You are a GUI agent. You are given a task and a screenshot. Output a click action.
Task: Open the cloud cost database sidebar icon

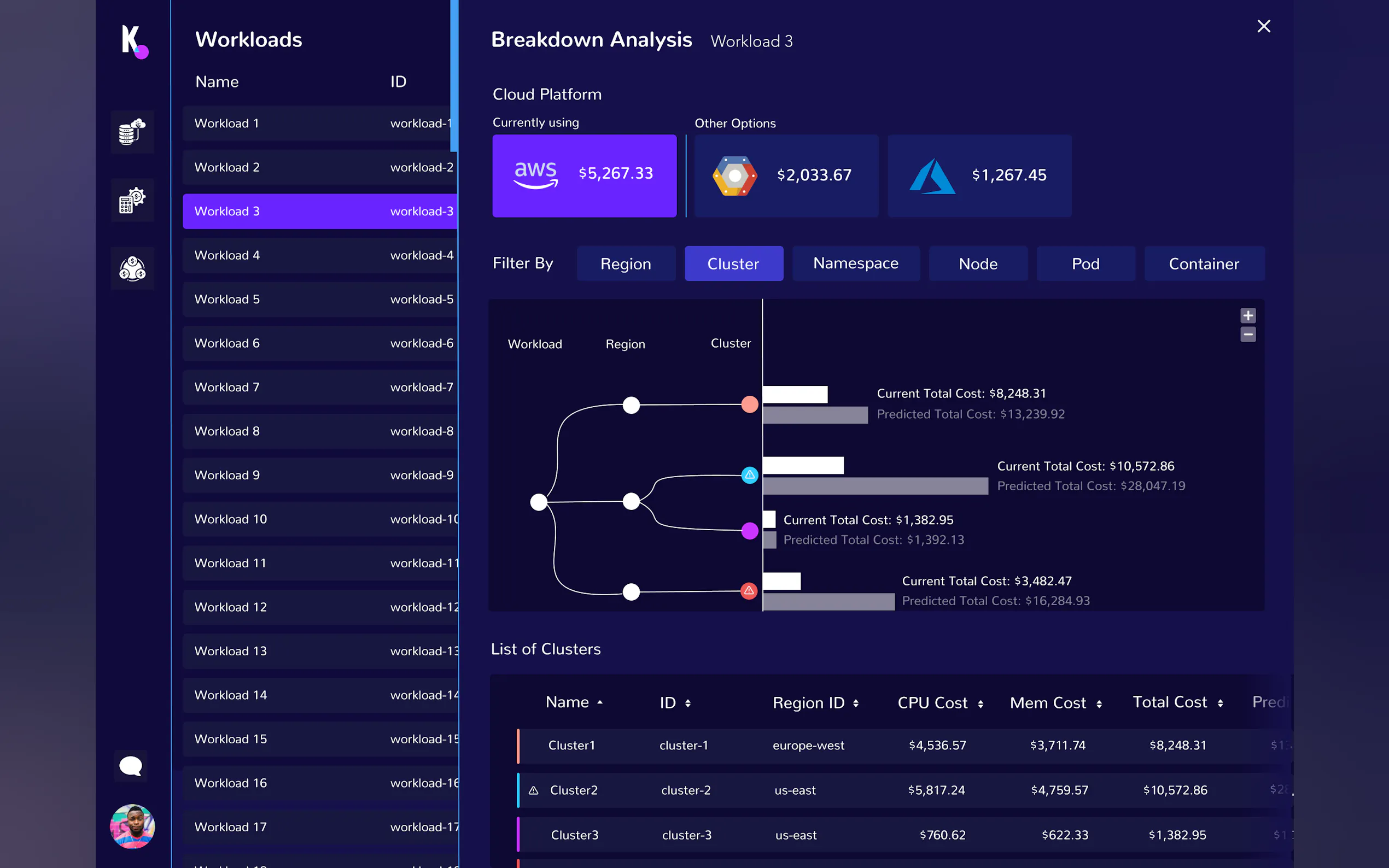point(132,132)
